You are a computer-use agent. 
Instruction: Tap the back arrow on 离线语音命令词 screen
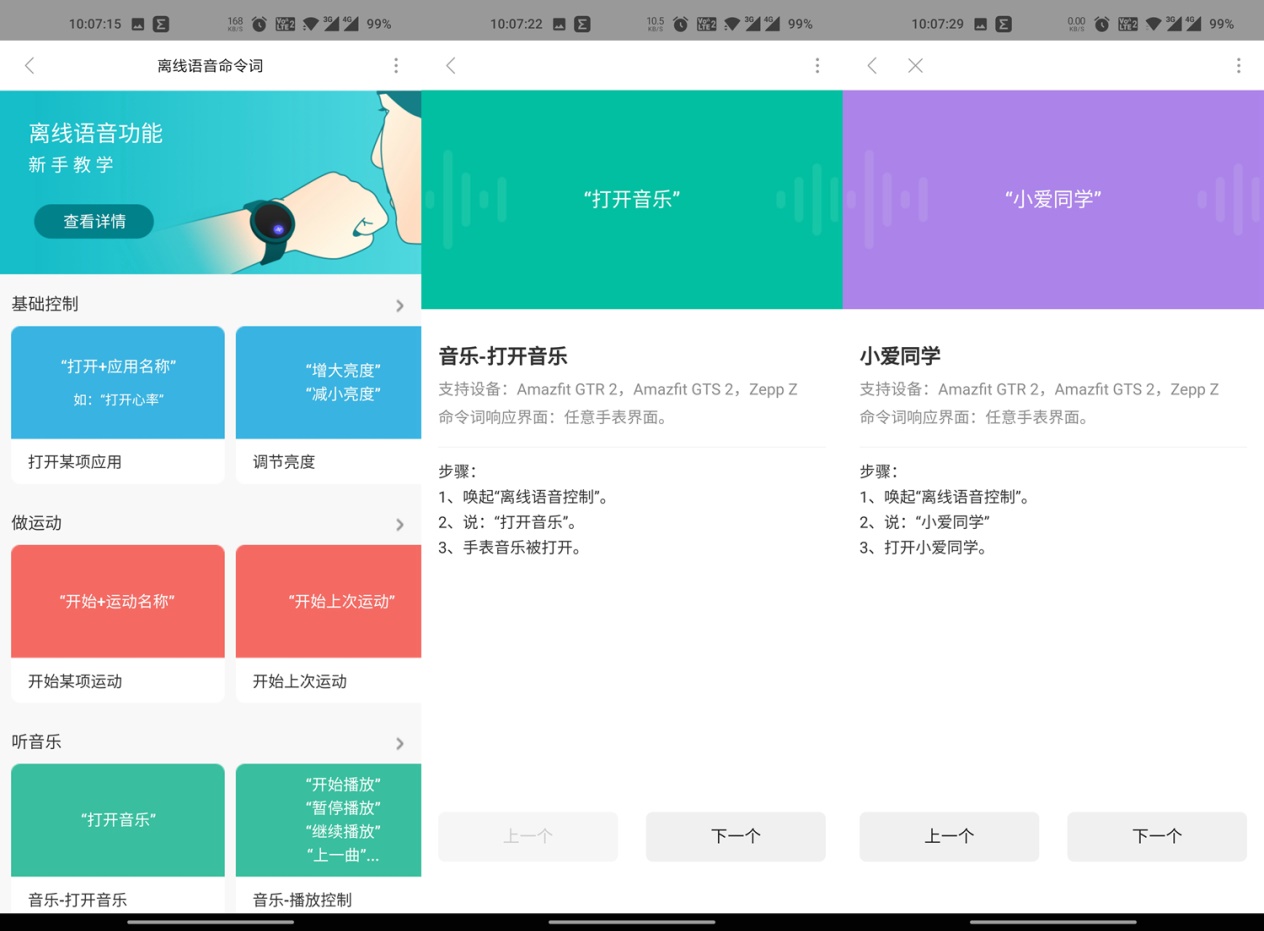coord(30,65)
